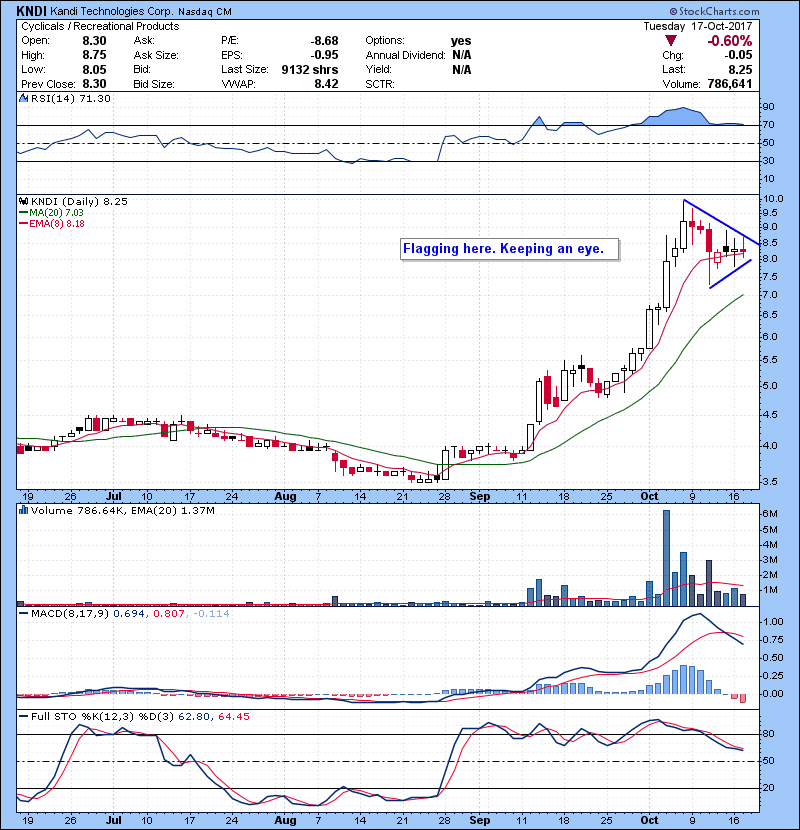Image resolution: width=800 pixels, height=830 pixels.
Task: Click the MACD(8,17,9) legend label
Action: (70, 614)
